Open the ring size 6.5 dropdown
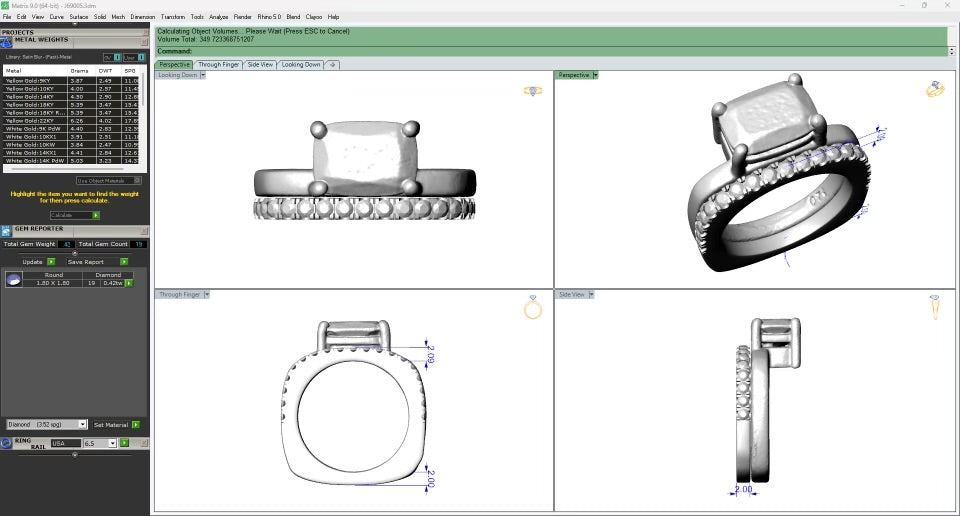960x516 pixels. (112, 442)
